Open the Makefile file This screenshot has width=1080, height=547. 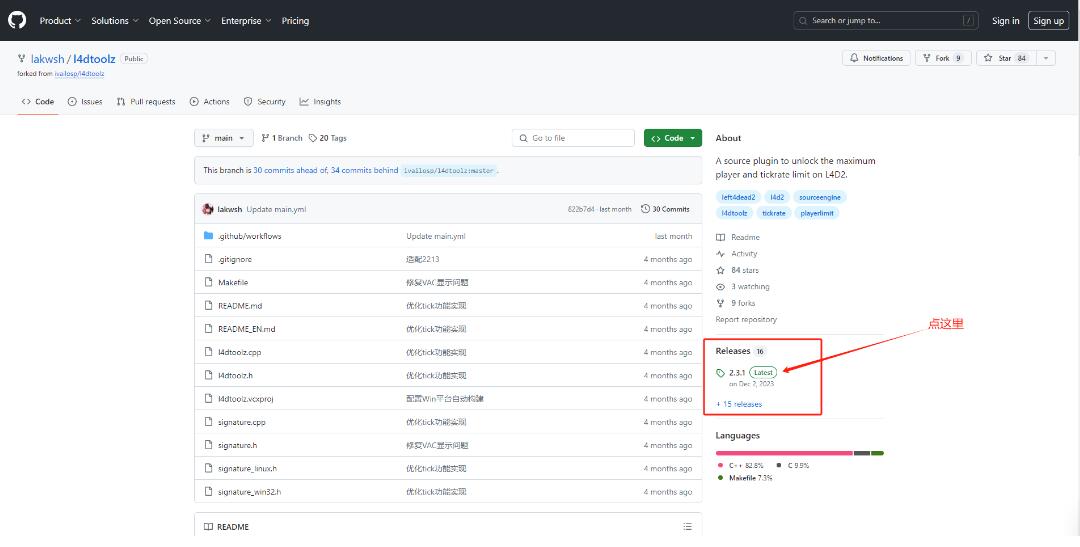[233, 282]
